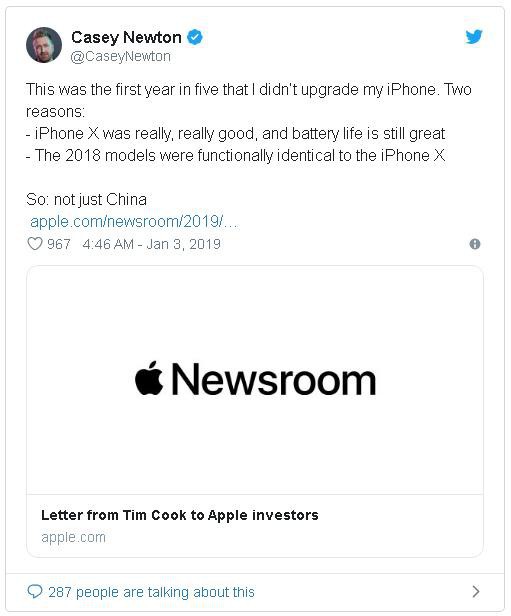Follow the apple.com/newsroom/2019 link

[x=134, y=222]
